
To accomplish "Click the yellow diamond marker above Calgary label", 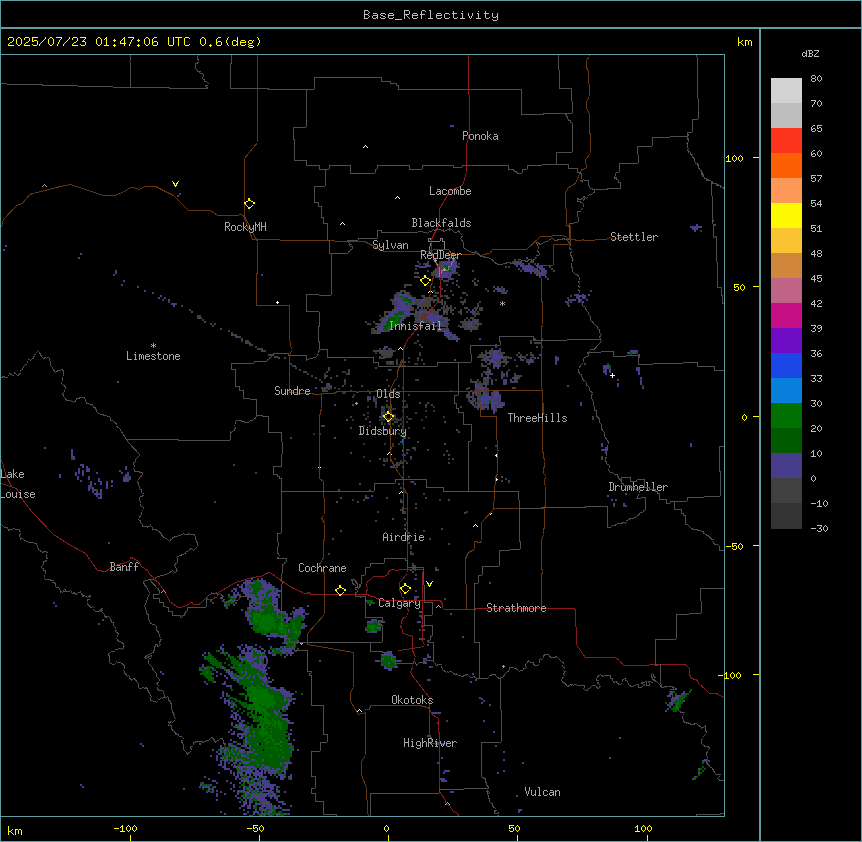I will tap(405, 589).
